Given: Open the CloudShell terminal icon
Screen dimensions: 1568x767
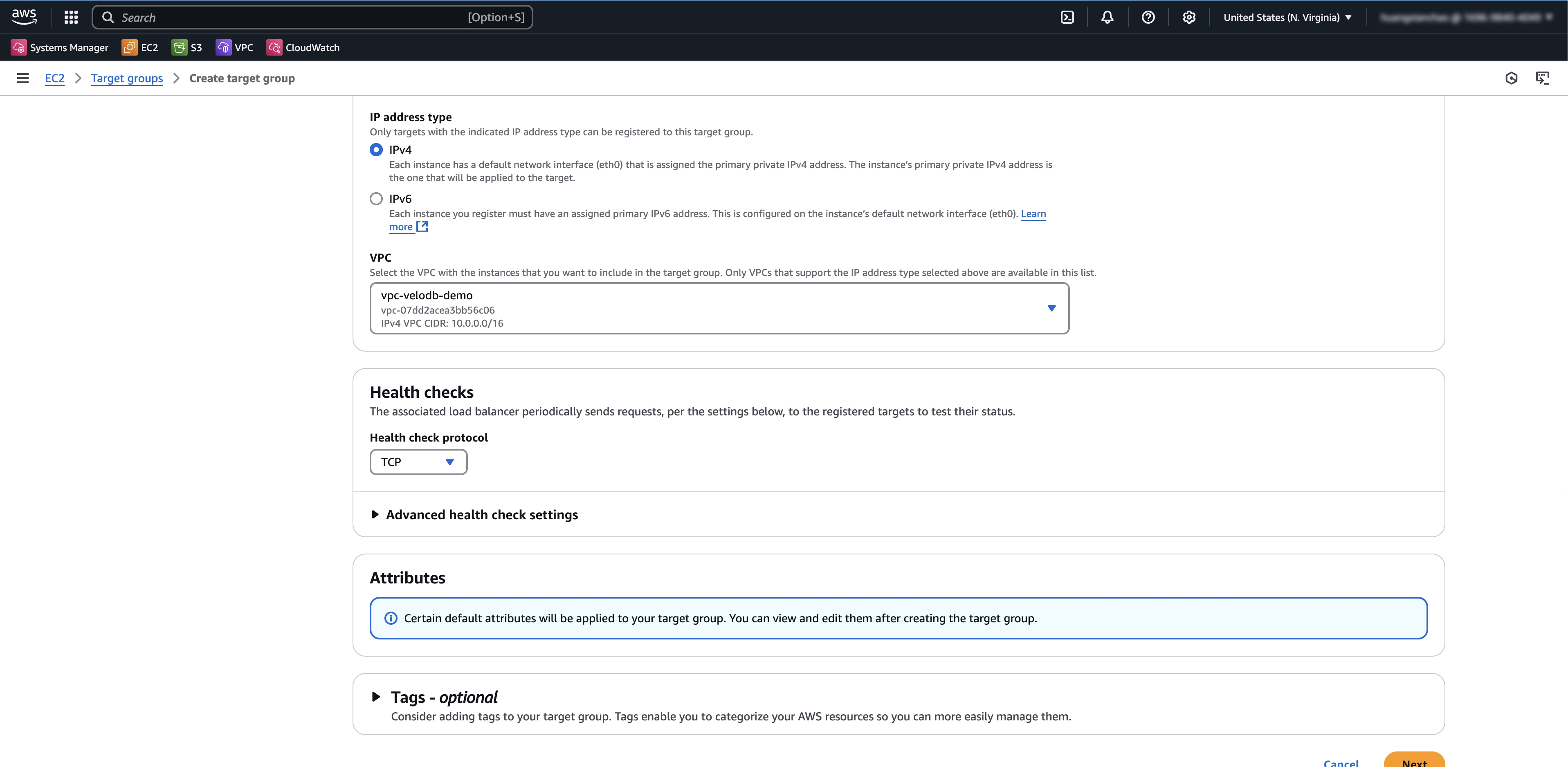Looking at the screenshot, I should click(1067, 17).
